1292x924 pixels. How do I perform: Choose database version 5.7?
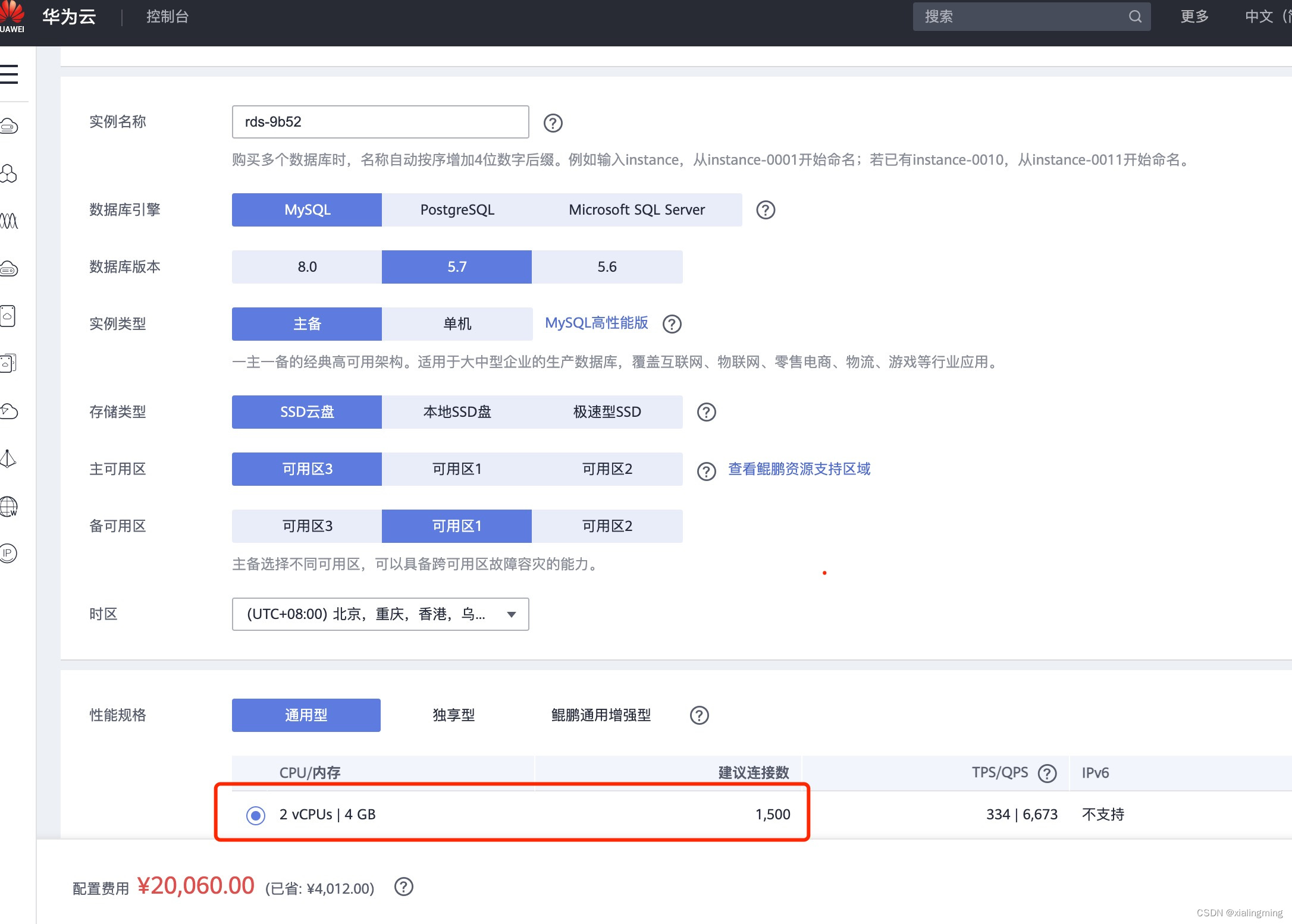(457, 267)
